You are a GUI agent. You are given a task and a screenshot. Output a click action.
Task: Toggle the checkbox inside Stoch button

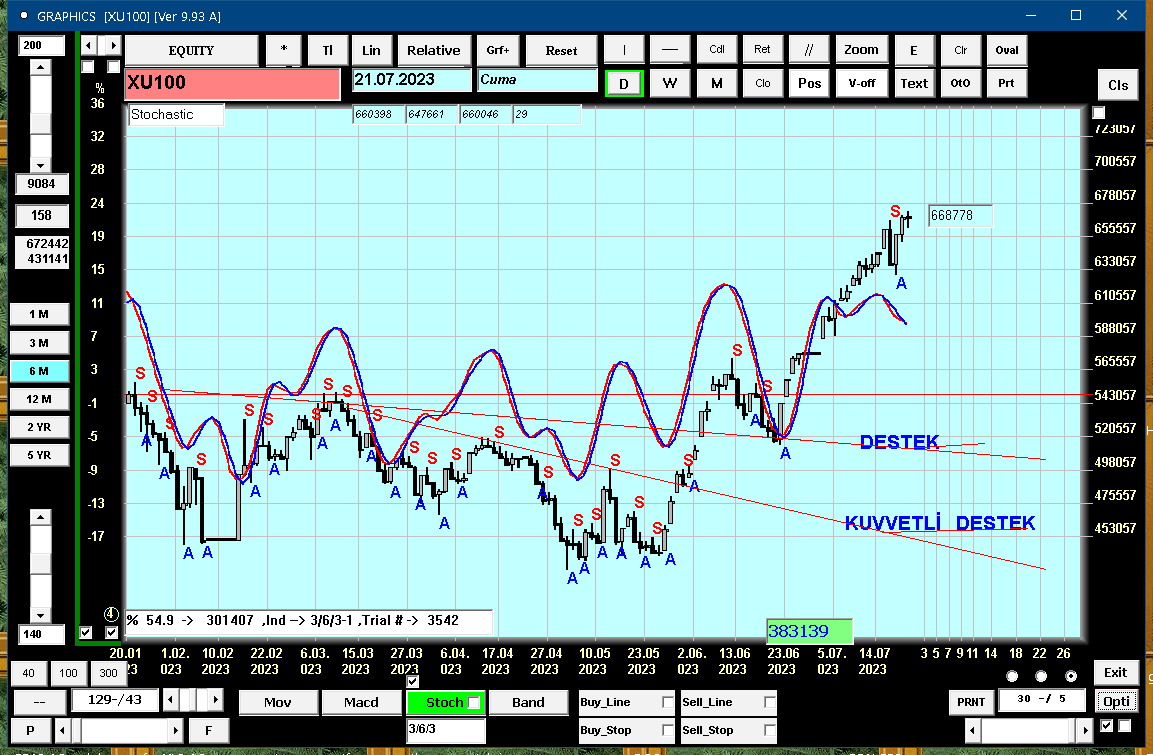coord(474,702)
